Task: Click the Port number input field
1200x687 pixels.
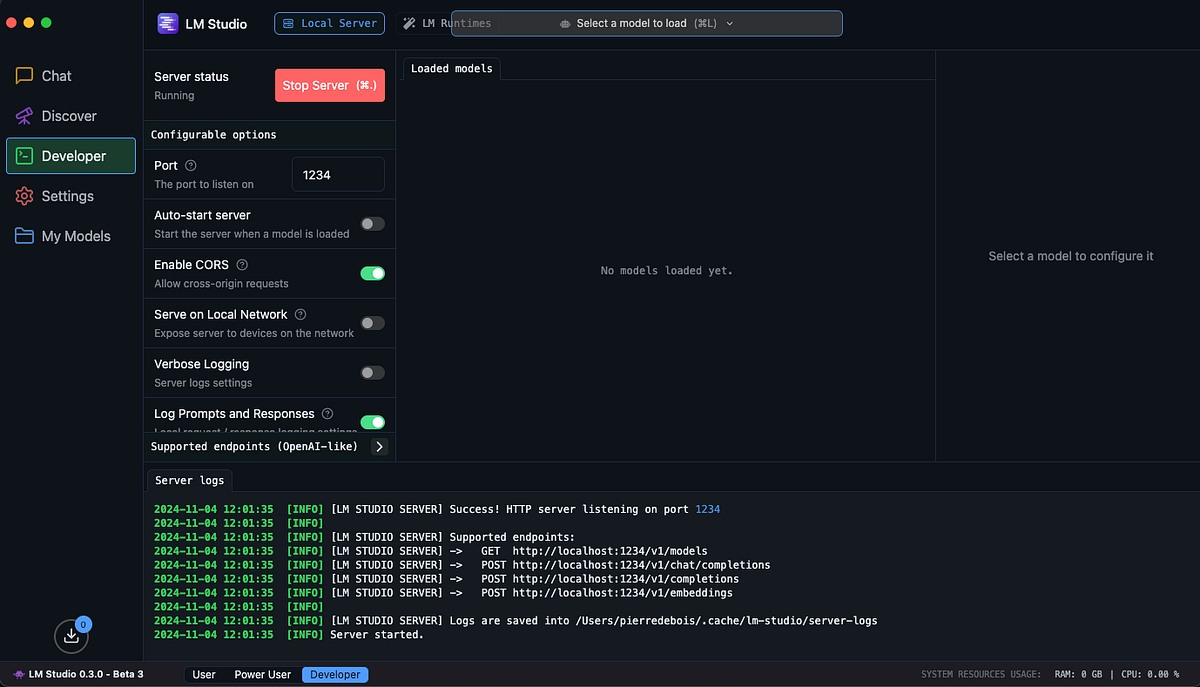Action: (338, 173)
